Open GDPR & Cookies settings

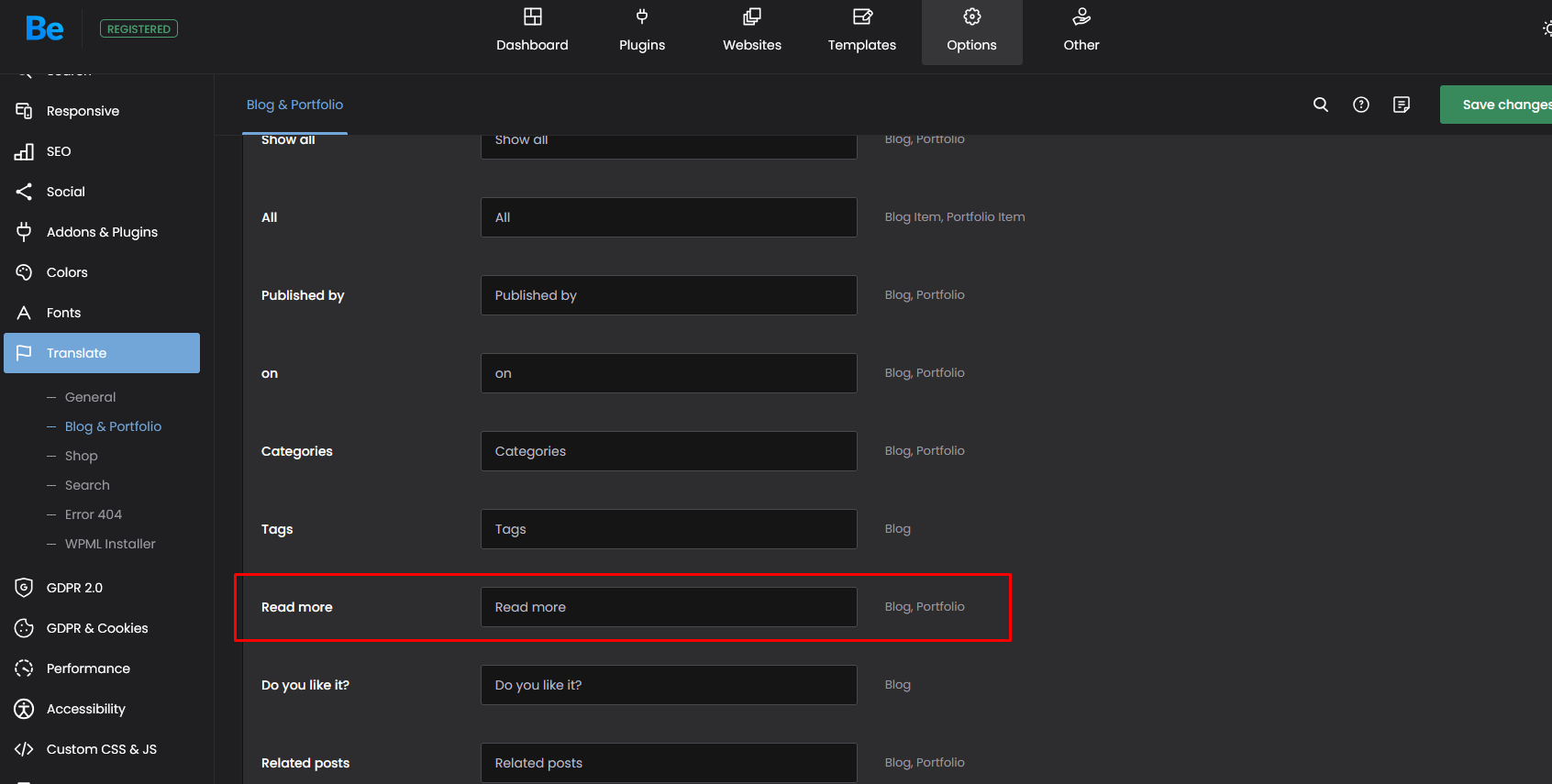pos(97,628)
